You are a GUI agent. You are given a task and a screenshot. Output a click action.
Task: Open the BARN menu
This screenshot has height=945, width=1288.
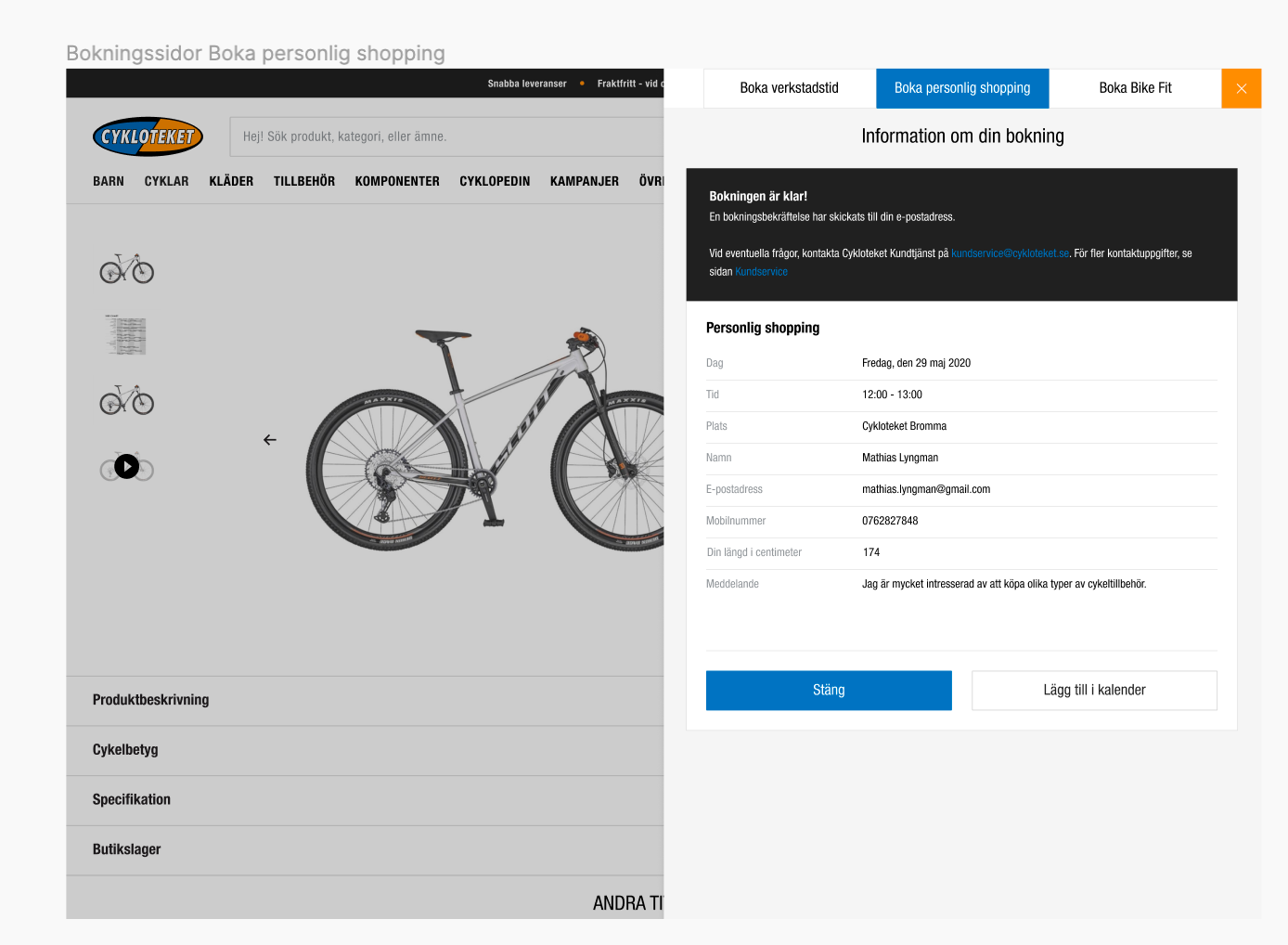tap(109, 181)
